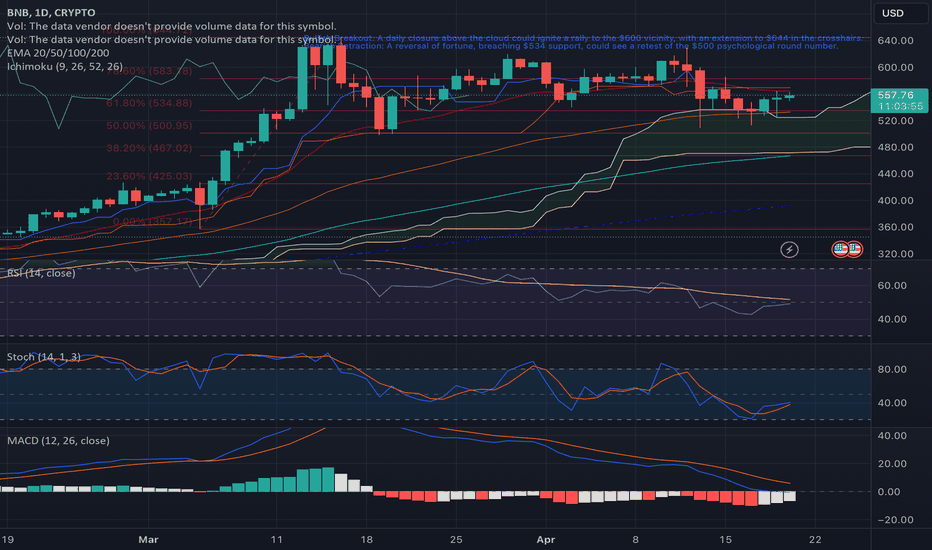Click the current price tag 557.76
Viewport: 932px width, 550px height.
click(895, 95)
